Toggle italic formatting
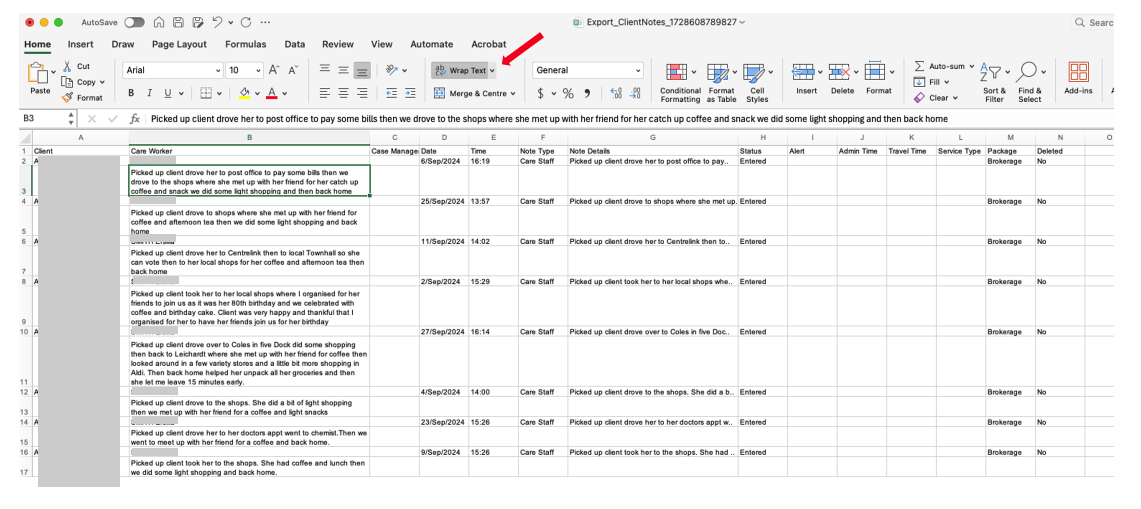The image size is (1141, 509). (149, 93)
